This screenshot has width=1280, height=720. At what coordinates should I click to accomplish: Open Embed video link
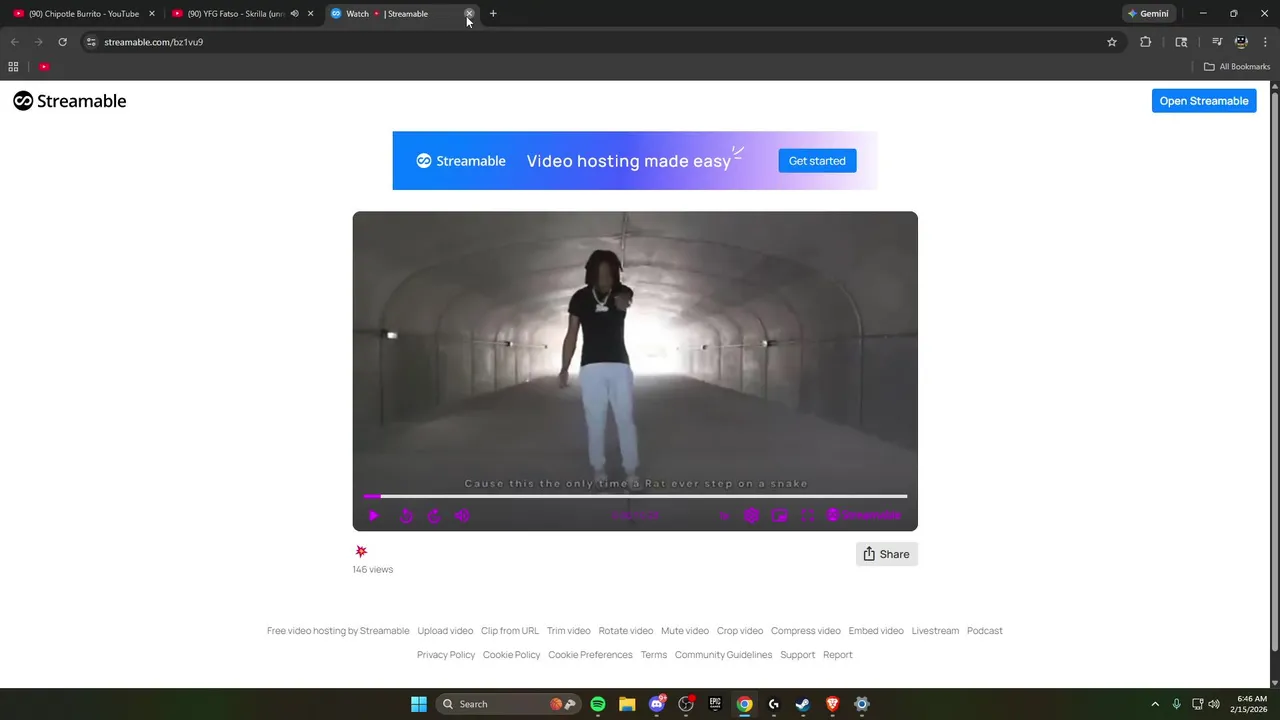[876, 631]
